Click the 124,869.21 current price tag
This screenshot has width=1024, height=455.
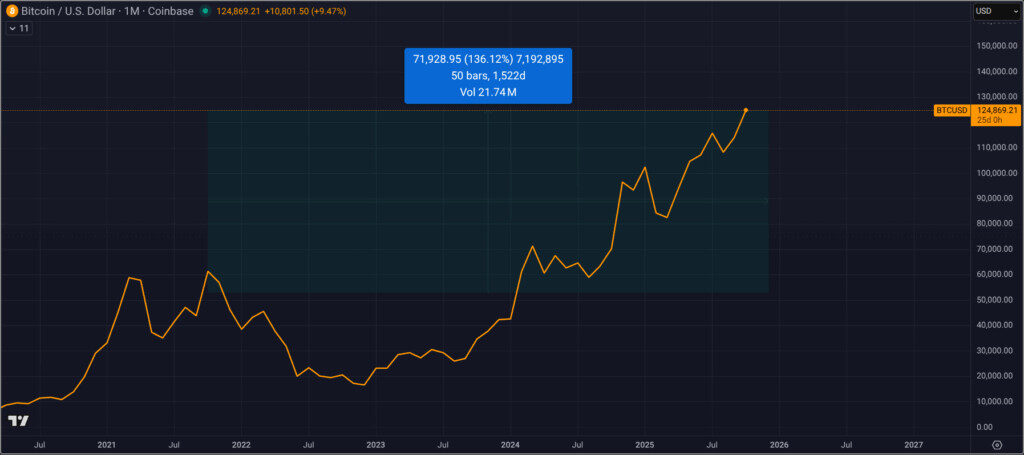(x=997, y=110)
